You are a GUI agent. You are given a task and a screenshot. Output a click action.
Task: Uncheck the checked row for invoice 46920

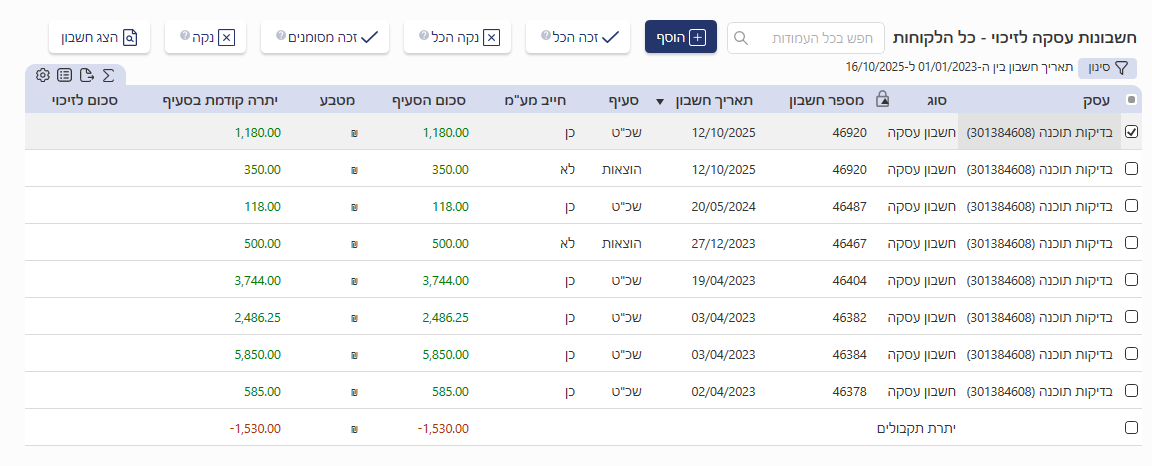tap(1131, 132)
